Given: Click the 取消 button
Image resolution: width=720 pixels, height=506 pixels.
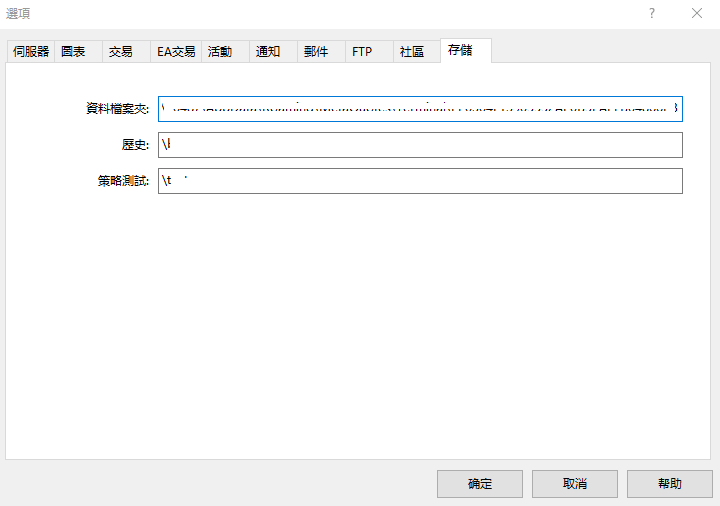Looking at the screenshot, I should click(x=575, y=484).
